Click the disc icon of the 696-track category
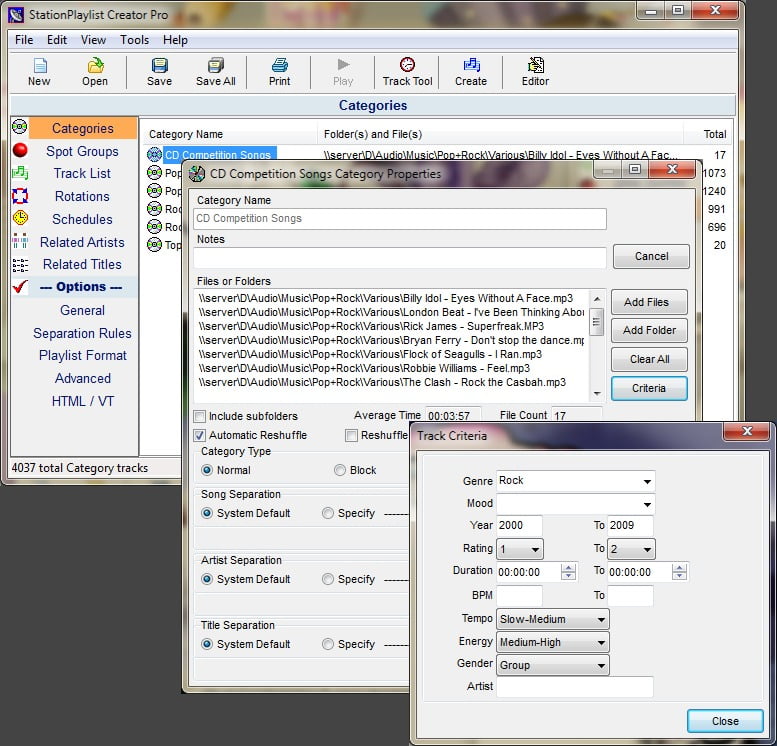Viewport: 777px width, 746px height. pos(155,227)
